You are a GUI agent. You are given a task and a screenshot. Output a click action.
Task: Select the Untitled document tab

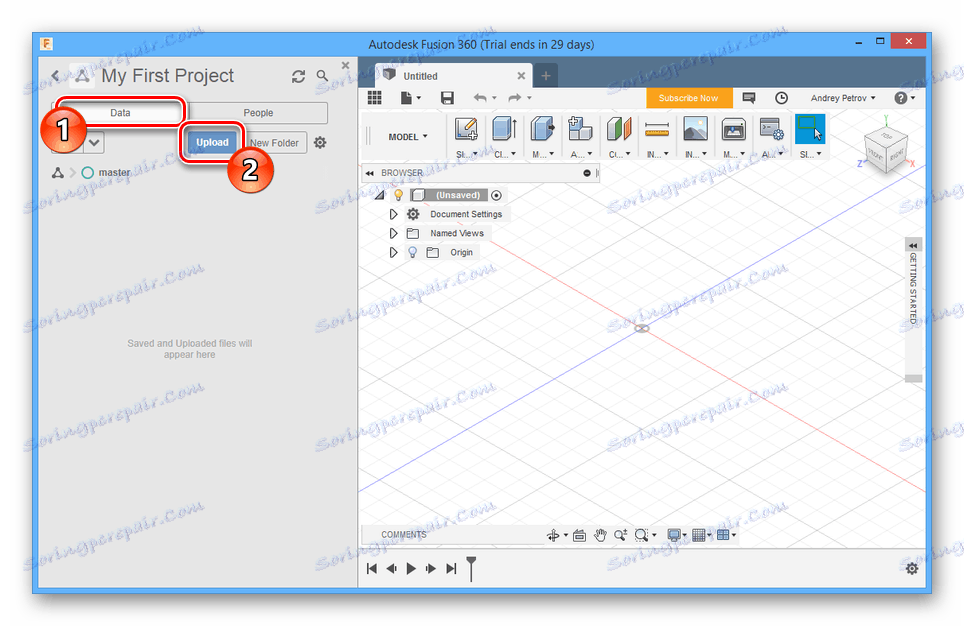pos(454,76)
